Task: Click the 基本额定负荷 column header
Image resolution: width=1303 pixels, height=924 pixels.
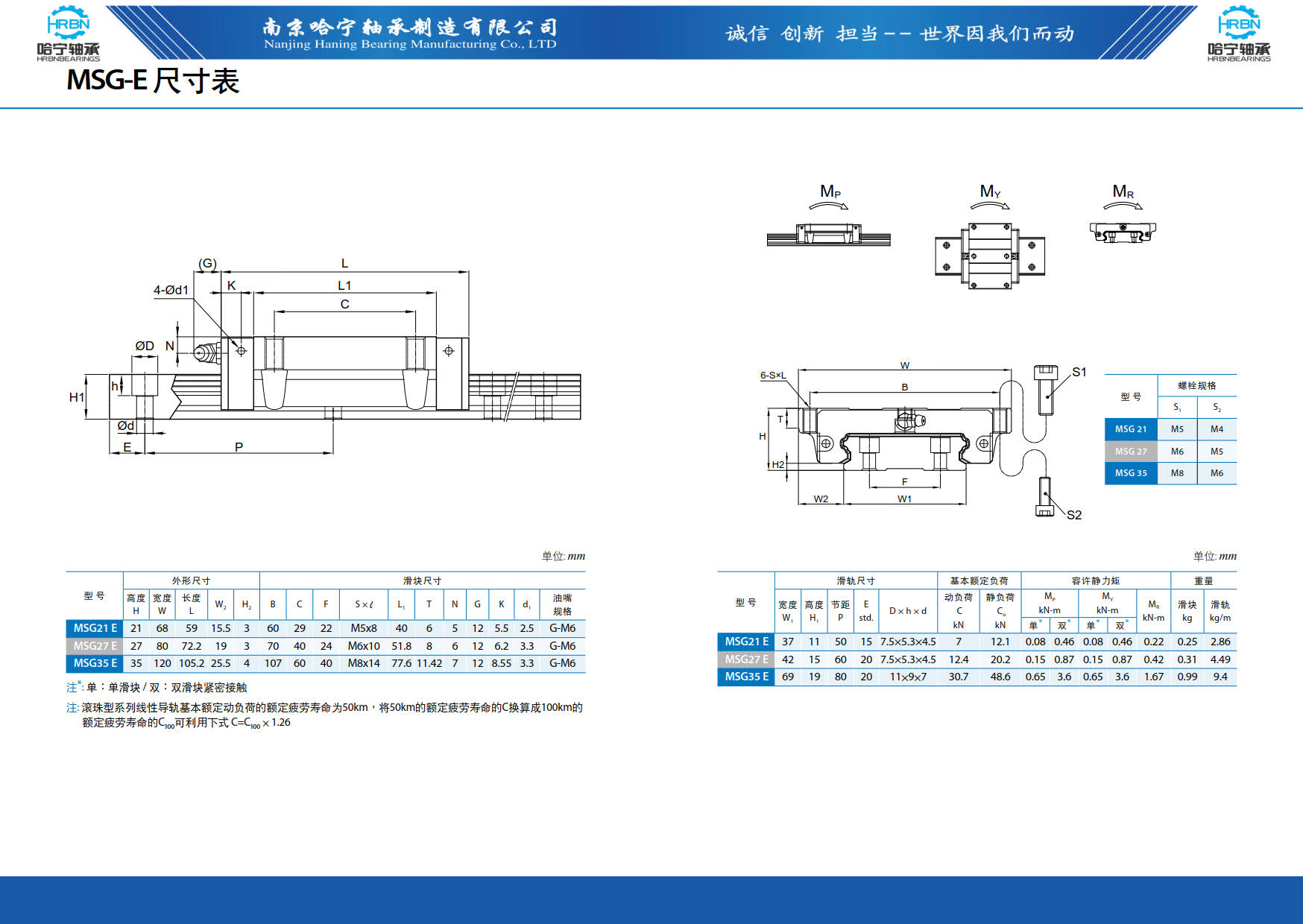Action: 979,580
